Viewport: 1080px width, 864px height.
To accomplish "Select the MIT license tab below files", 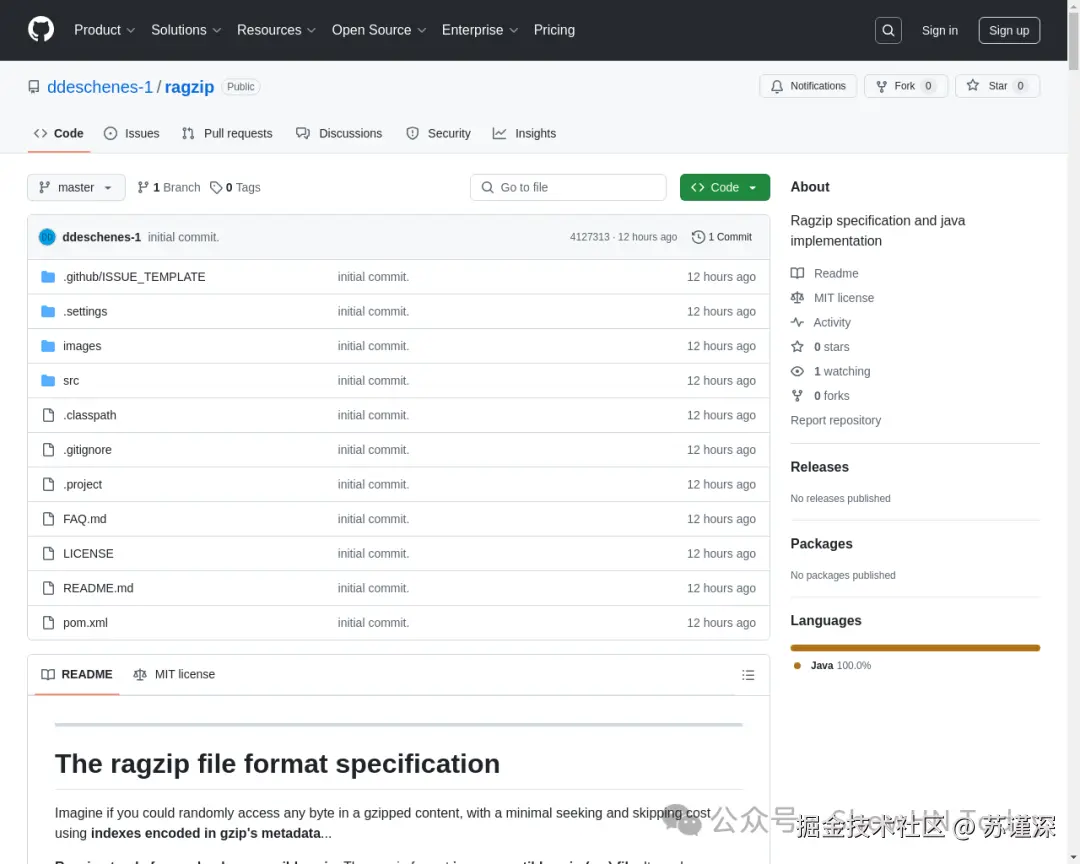I will pos(174,675).
